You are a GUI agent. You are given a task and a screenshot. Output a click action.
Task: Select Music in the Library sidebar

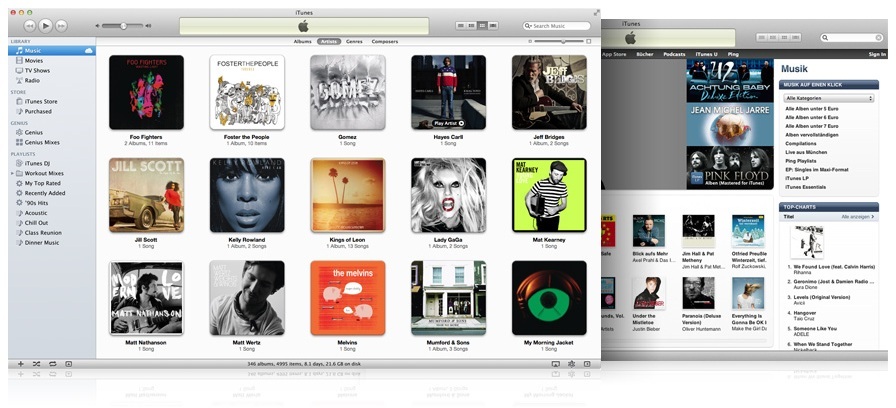tap(52, 51)
